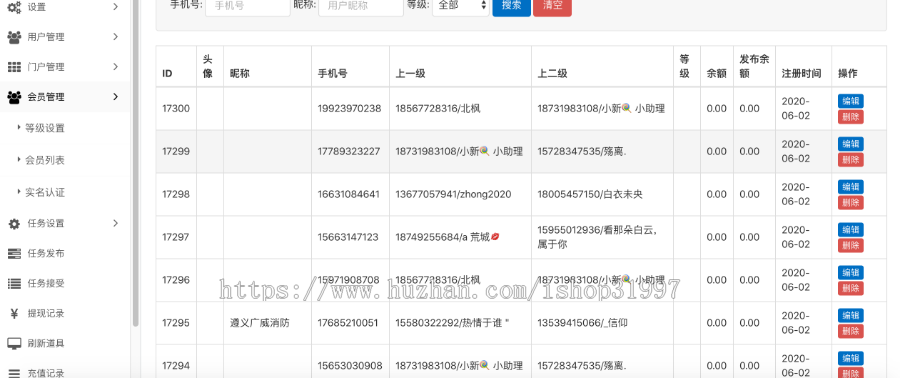Expand the 用户管理 chevron
900x378 pixels.
(x=115, y=37)
